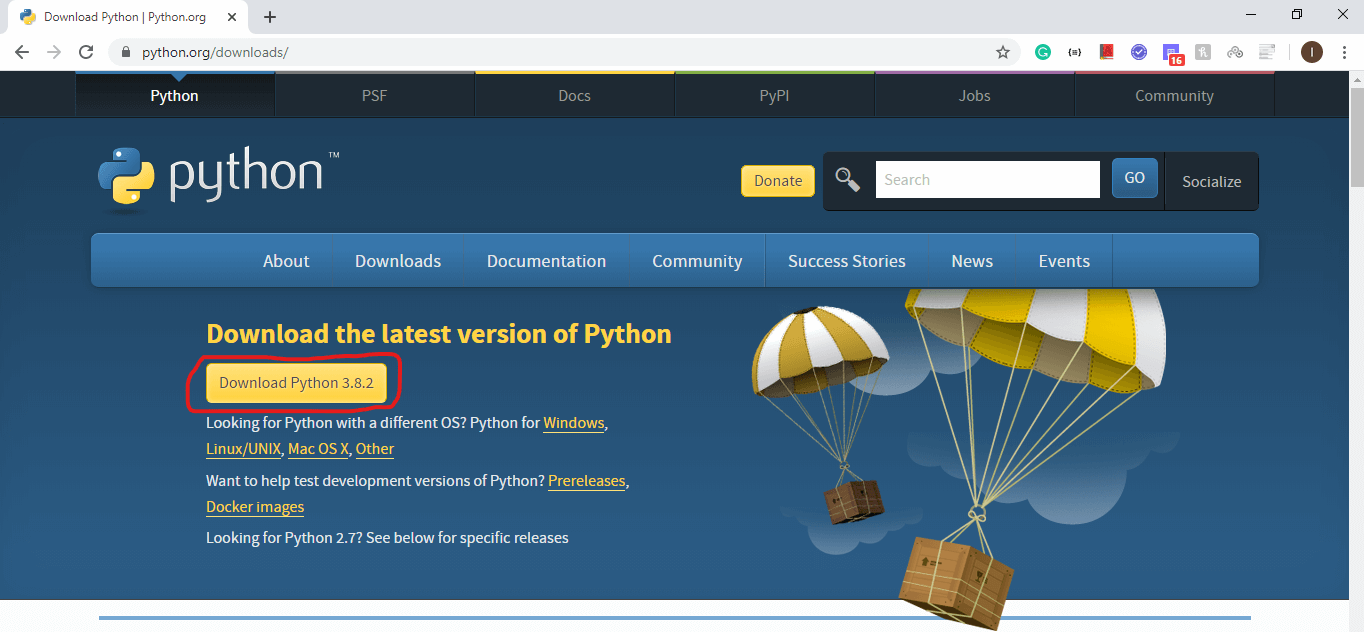Go to the Jobs top tab
Image resolution: width=1364 pixels, height=632 pixels.
tap(975, 96)
